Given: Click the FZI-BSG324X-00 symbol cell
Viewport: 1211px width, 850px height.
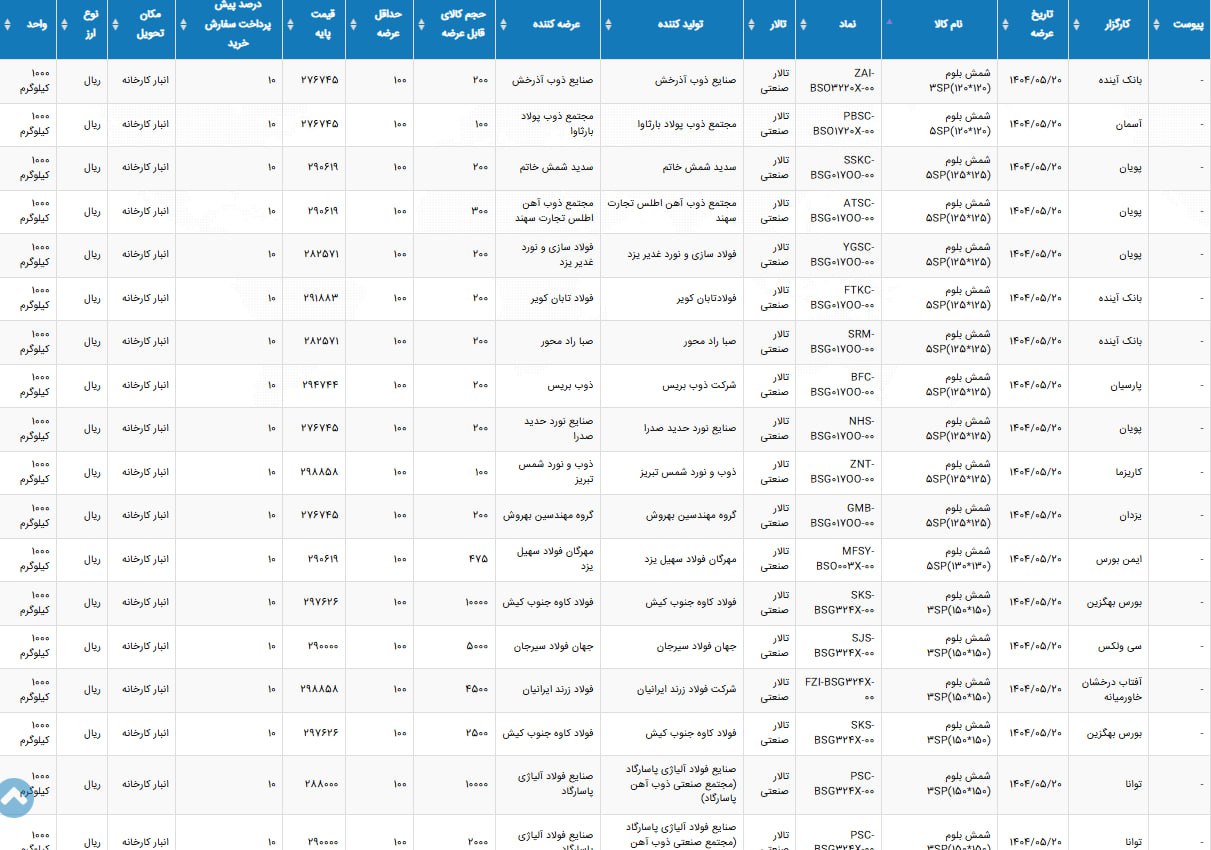Looking at the screenshot, I should point(839,690).
